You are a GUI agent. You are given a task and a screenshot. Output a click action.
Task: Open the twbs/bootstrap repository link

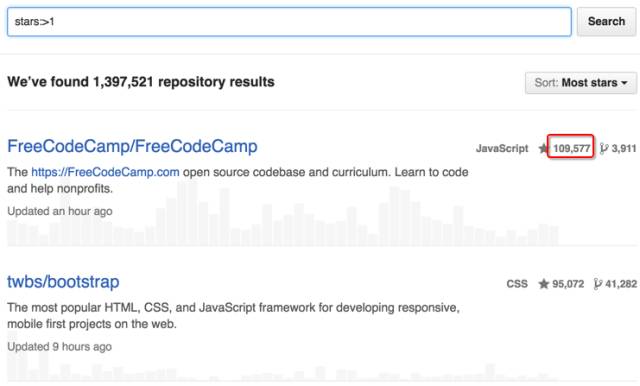(x=63, y=282)
